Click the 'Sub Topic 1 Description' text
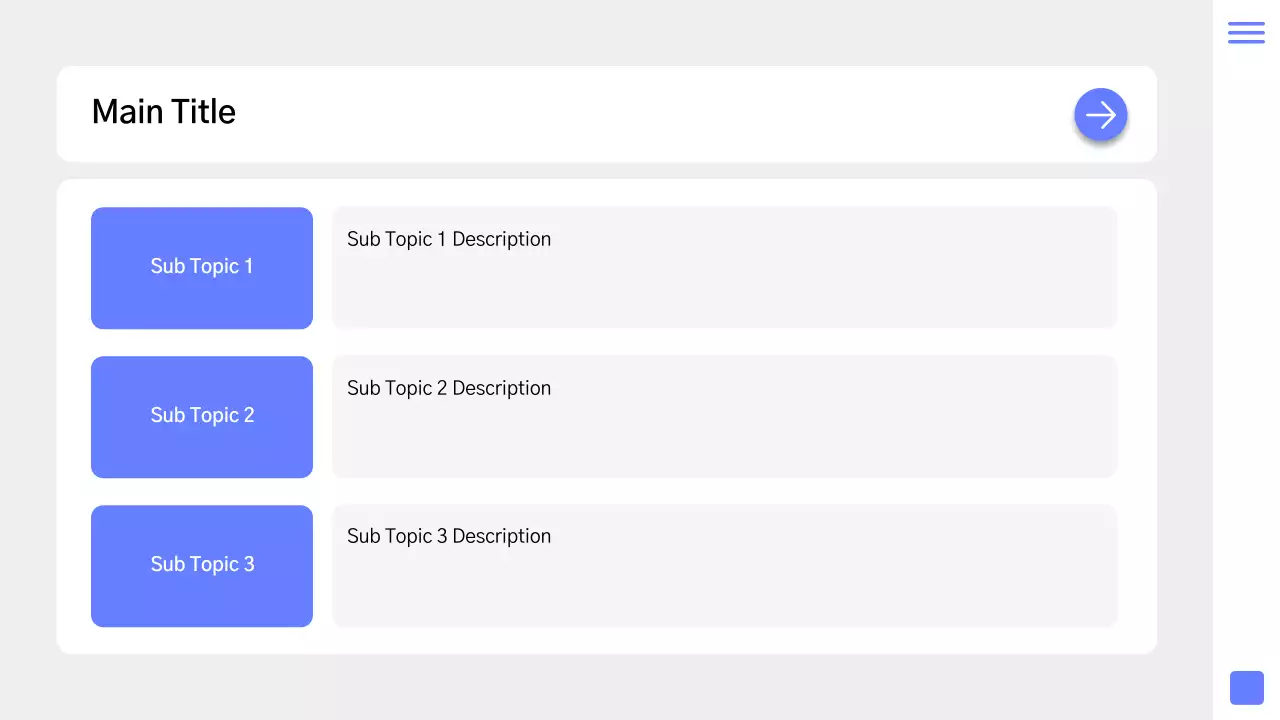 [449, 239]
